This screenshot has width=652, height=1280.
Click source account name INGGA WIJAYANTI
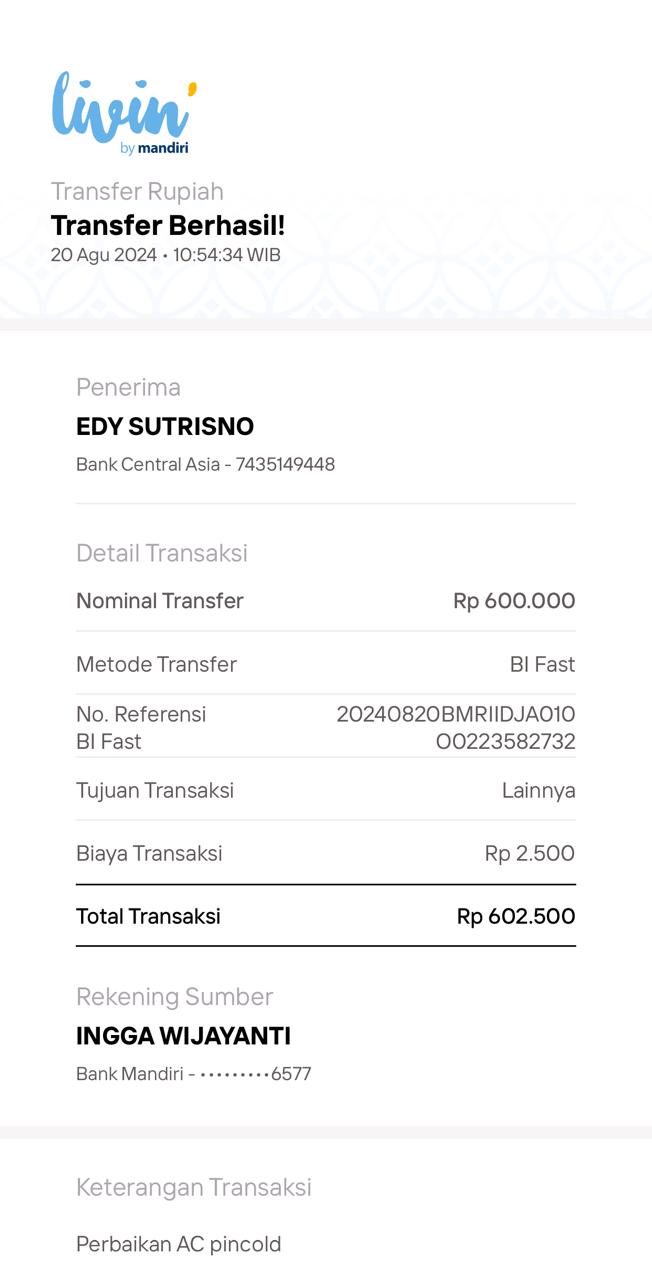pyautogui.click(x=183, y=1036)
